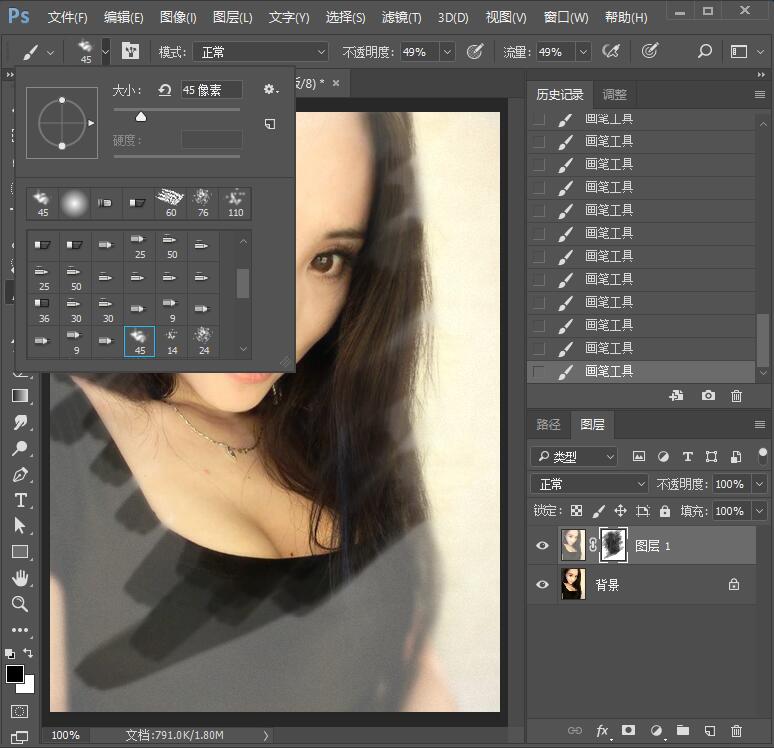This screenshot has height=748, width=774.
Task: Open the brush 模式 blending dropdown
Action: [260, 51]
